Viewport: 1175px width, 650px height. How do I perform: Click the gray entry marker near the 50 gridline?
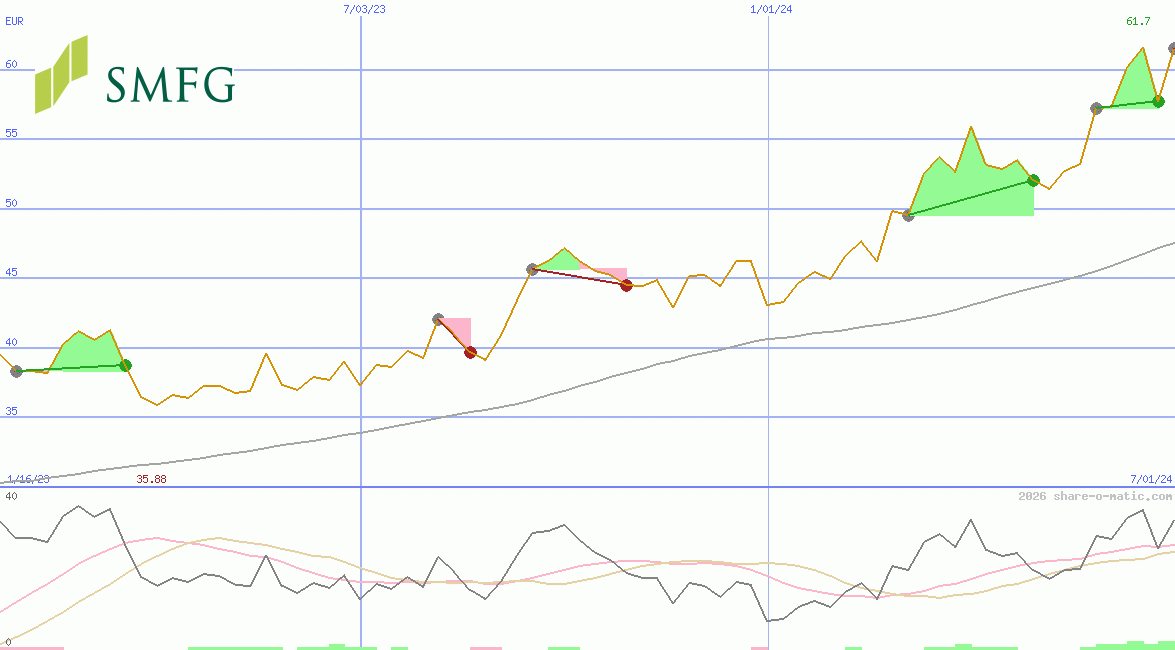(908, 214)
